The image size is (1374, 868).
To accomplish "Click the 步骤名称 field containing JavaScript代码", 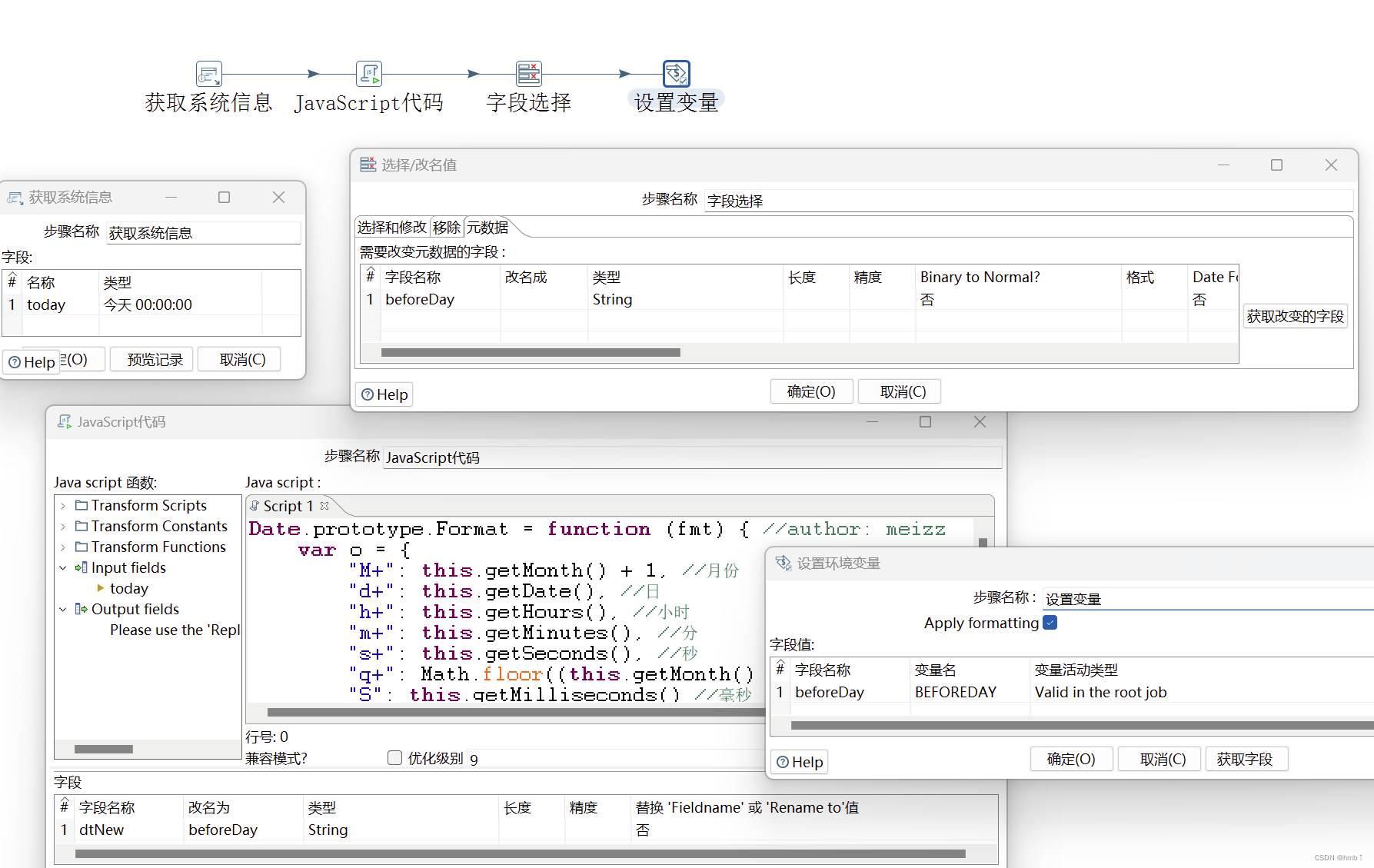I will (x=692, y=457).
